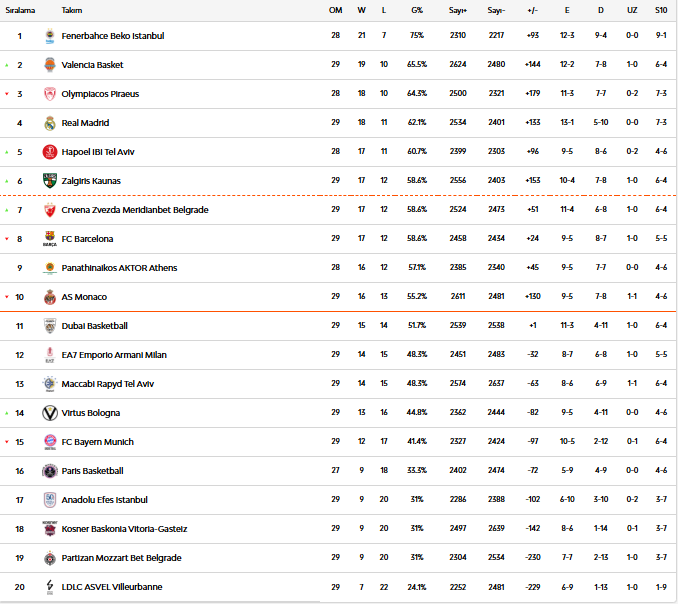Open Dubai Basketball team page link
Screen dimensions: 678x604
(x=94, y=326)
